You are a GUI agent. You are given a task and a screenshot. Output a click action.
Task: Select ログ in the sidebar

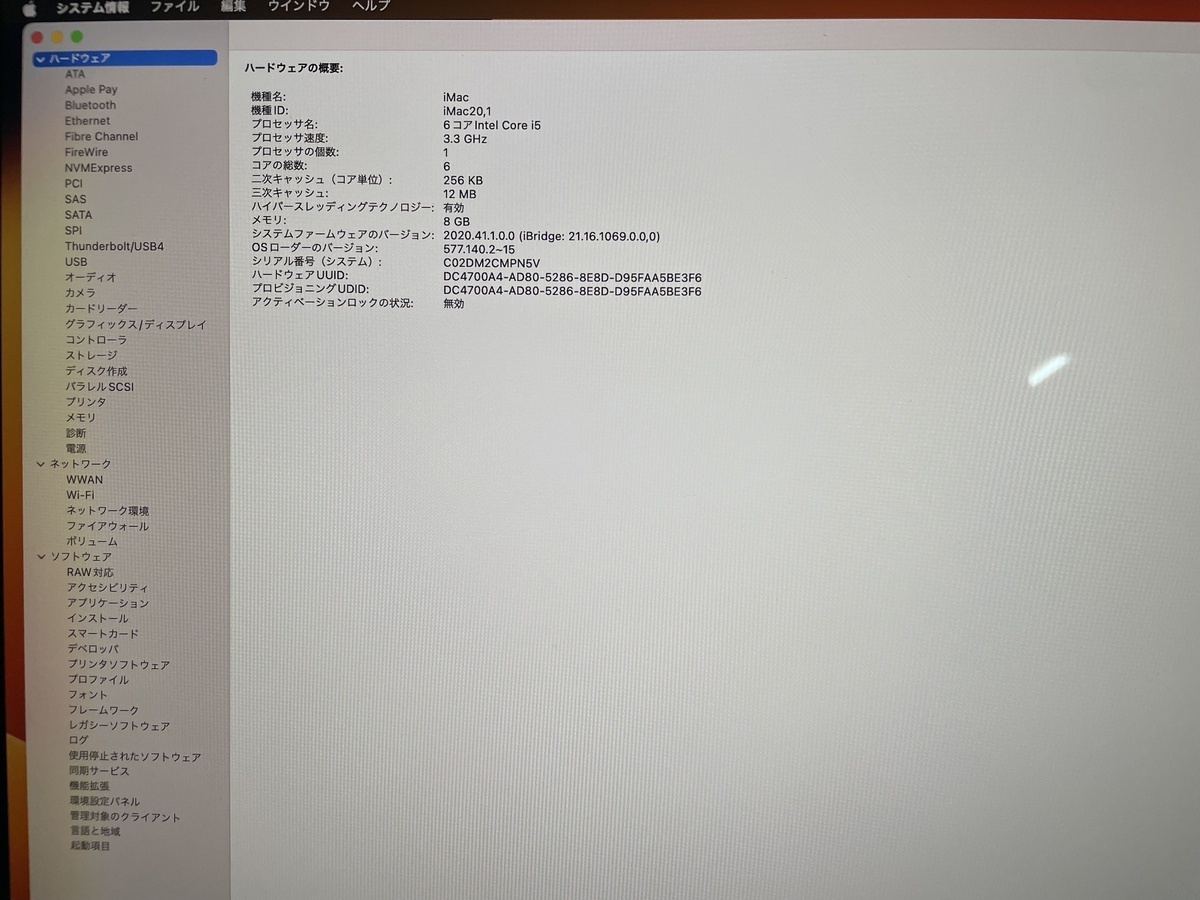click(78, 741)
